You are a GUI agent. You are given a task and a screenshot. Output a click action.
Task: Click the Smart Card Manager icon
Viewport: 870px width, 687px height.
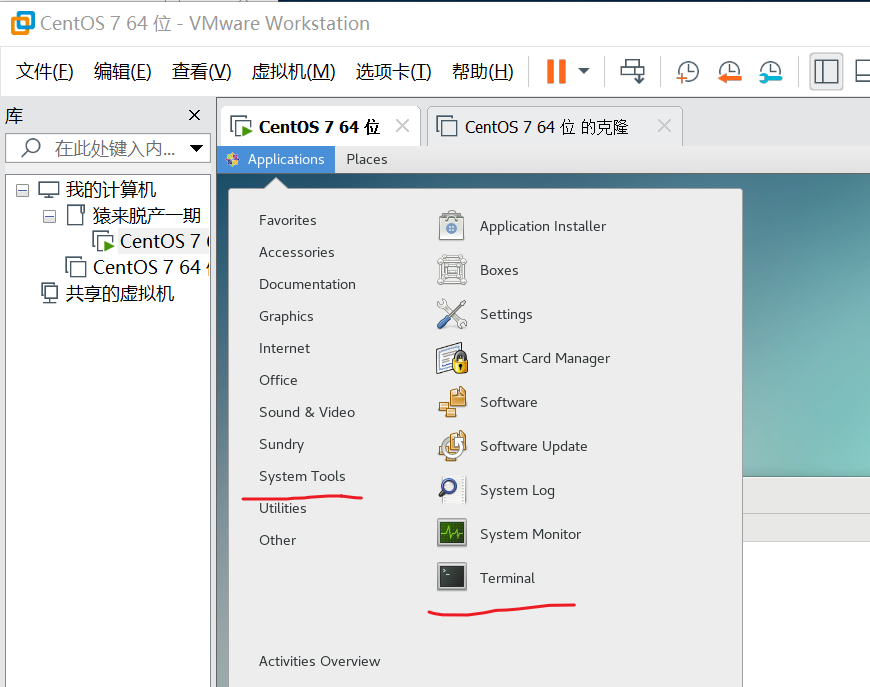tap(452, 358)
